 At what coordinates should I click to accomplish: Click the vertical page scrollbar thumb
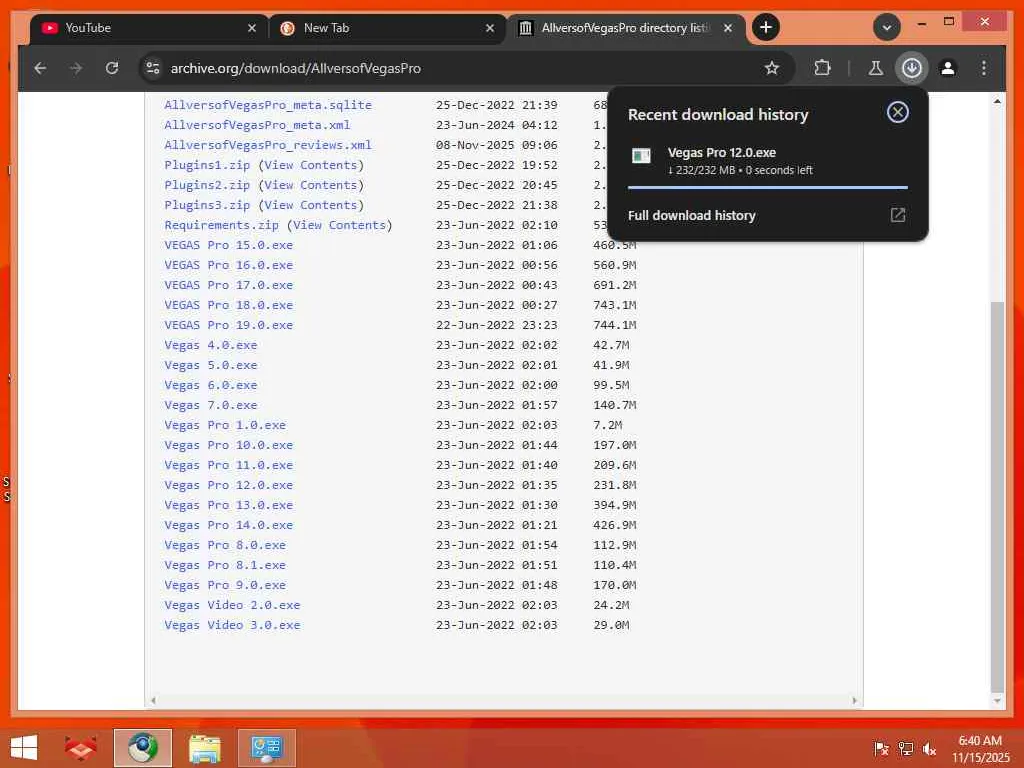coord(997,496)
